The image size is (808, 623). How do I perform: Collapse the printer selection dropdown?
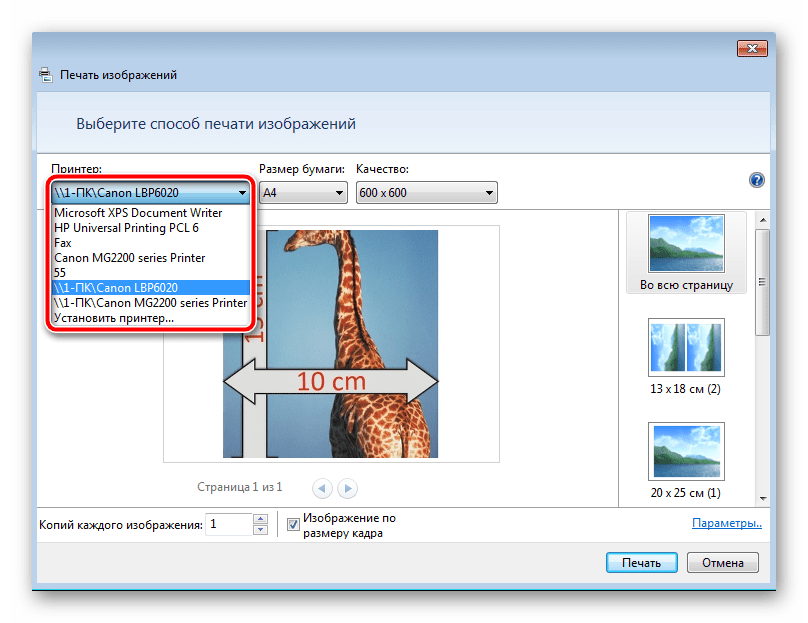[x=242, y=192]
